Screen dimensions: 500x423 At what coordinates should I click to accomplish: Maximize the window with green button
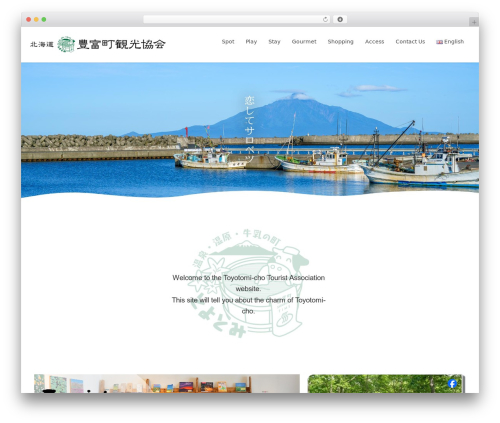[44, 20]
